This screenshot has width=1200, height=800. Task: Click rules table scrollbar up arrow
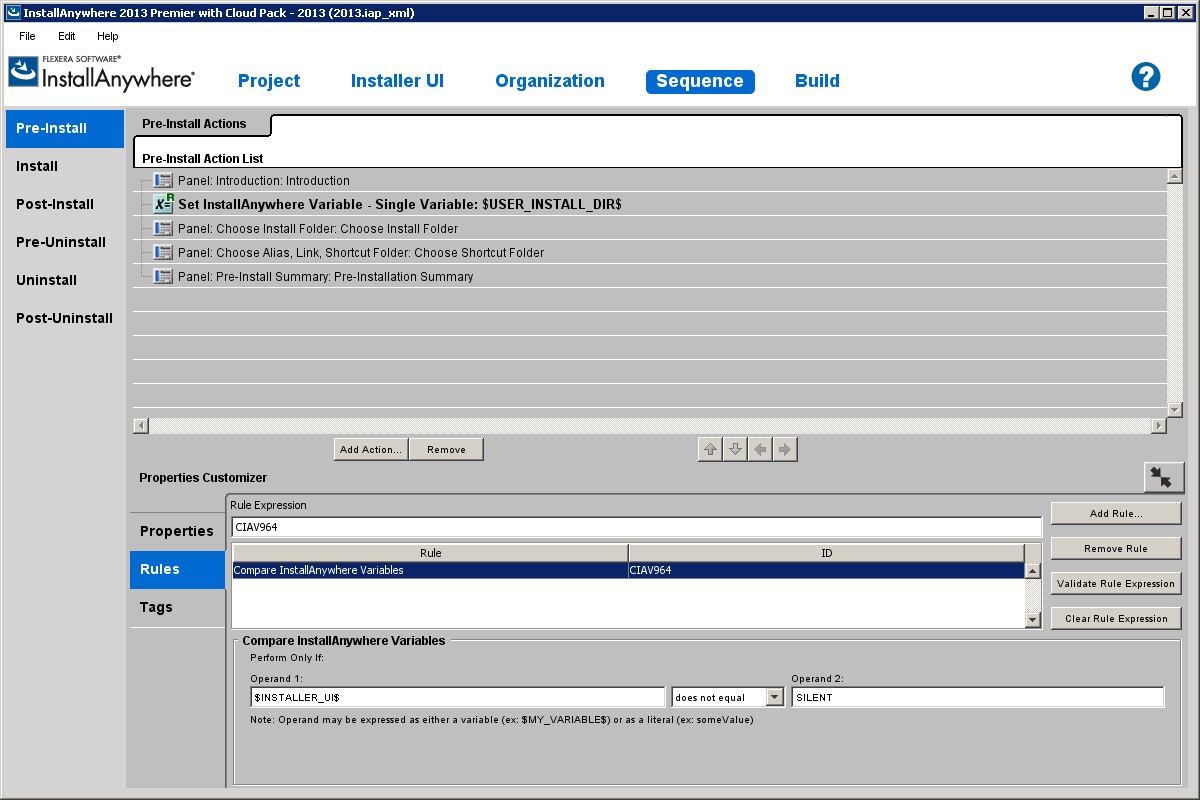click(x=1033, y=571)
